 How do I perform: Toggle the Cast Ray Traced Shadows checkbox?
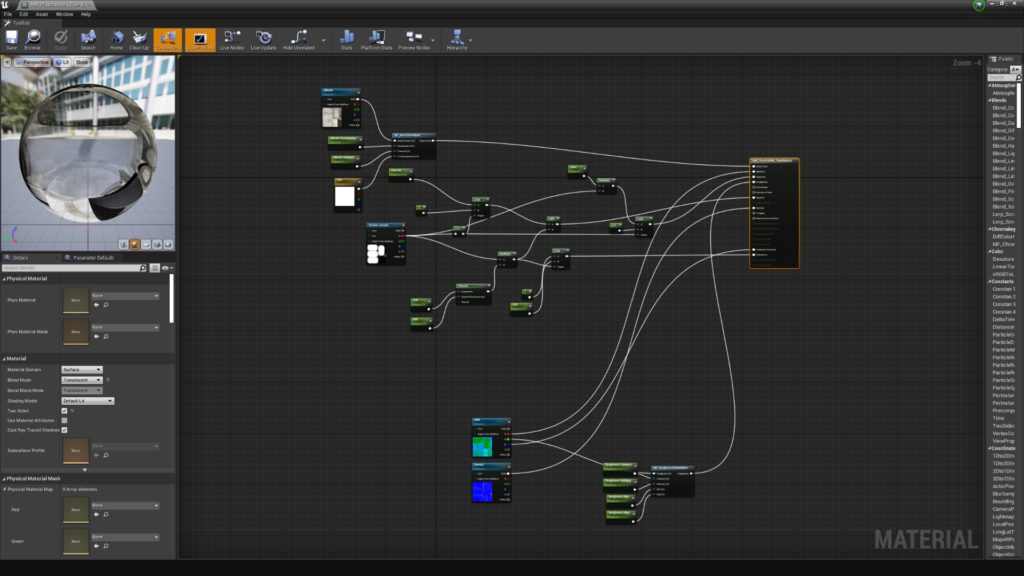click(64, 430)
